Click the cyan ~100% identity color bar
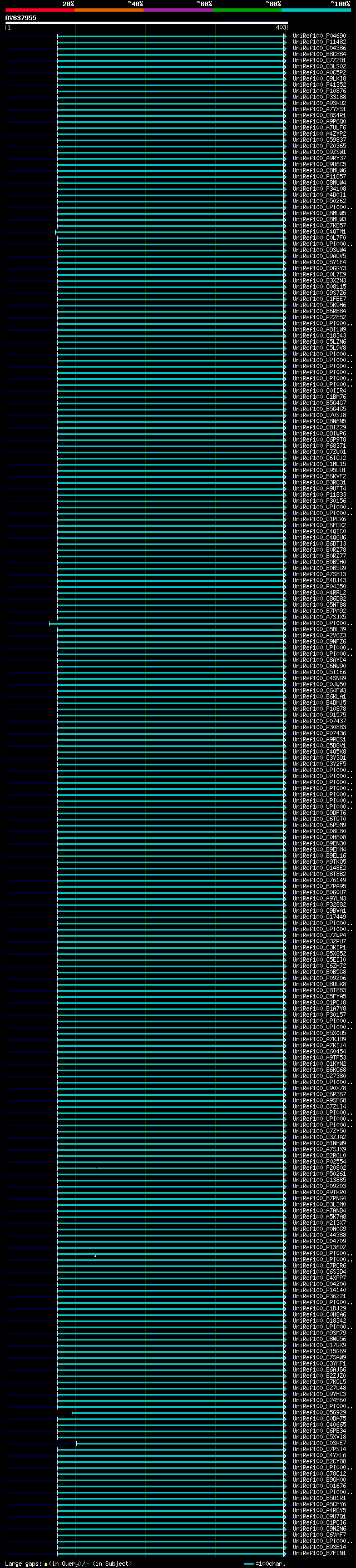 pyautogui.click(x=317, y=10)
